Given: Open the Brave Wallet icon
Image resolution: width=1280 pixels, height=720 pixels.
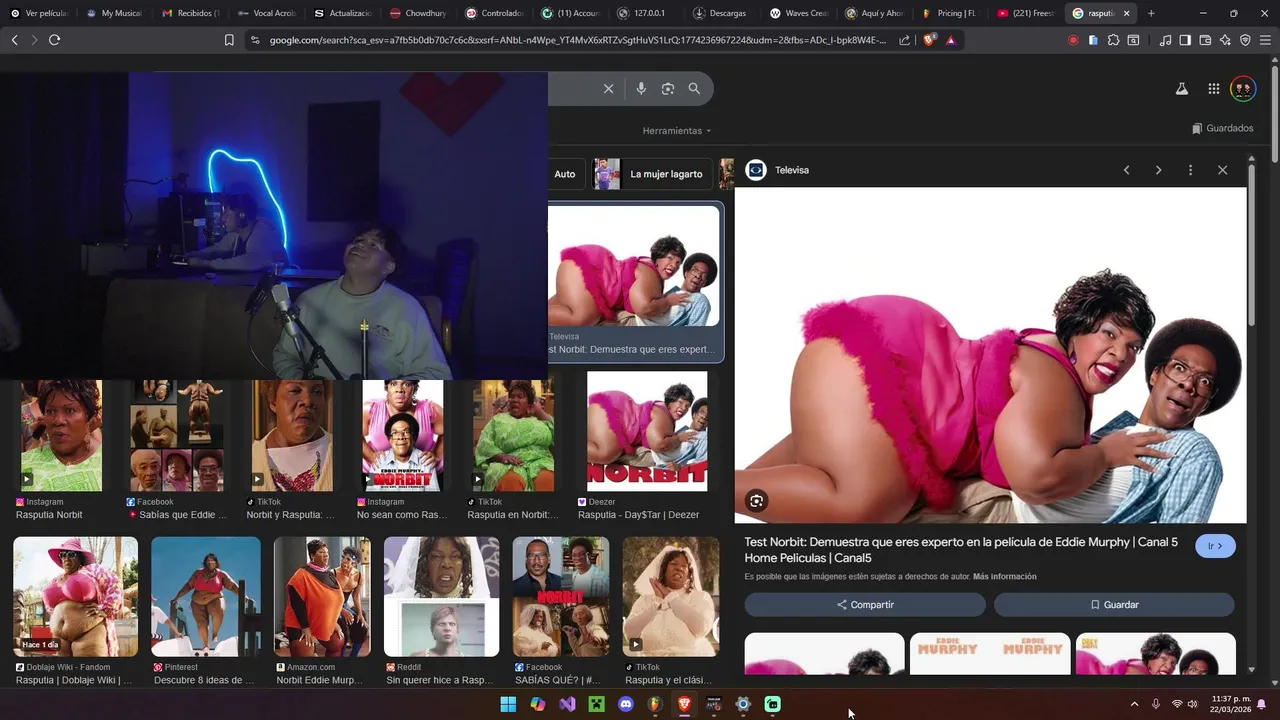Looking at the screenshot, I should [1205, 40].
